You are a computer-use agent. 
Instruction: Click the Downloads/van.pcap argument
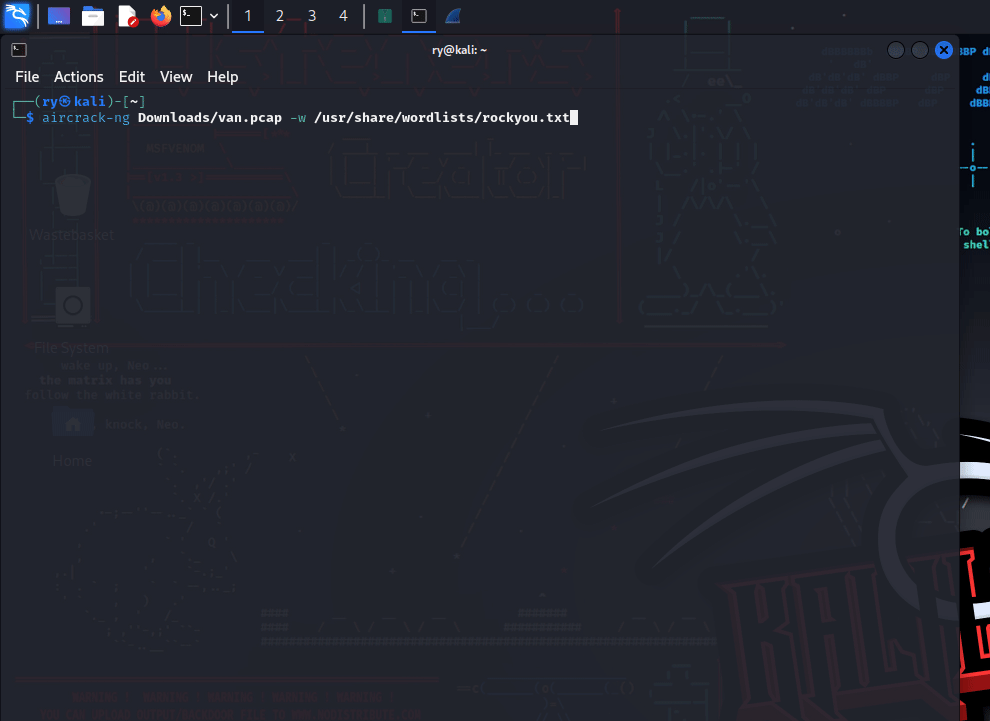[x=210, y=118]
